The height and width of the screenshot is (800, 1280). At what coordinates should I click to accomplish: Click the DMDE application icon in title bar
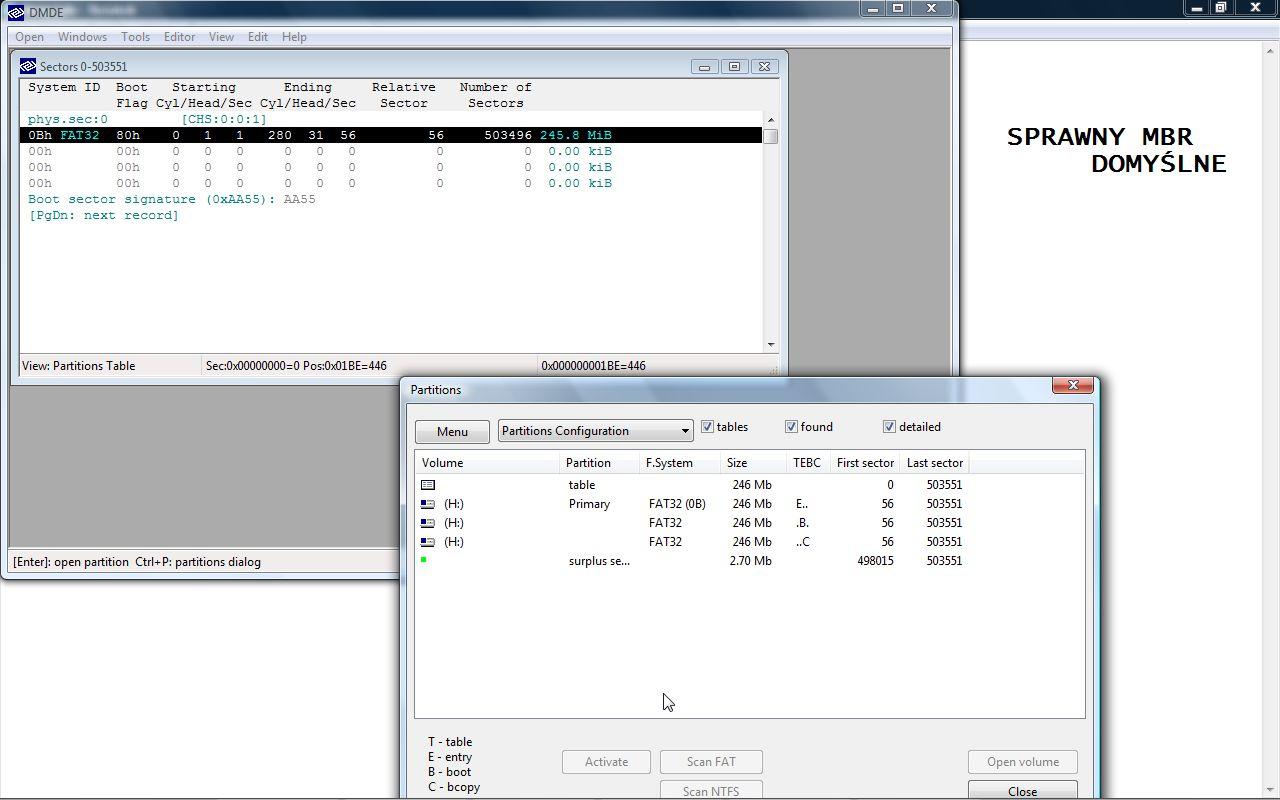16,12
